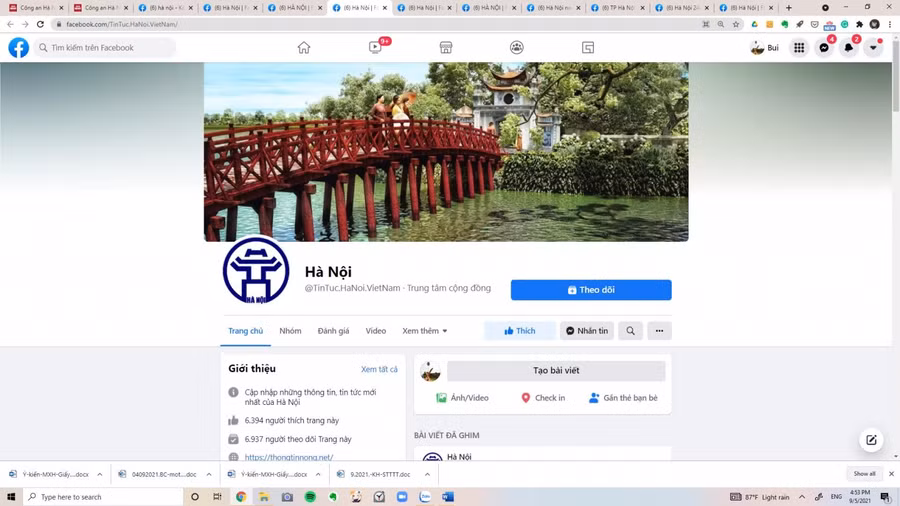
Task: Open Messenger from the top bar
Action: 824,48
